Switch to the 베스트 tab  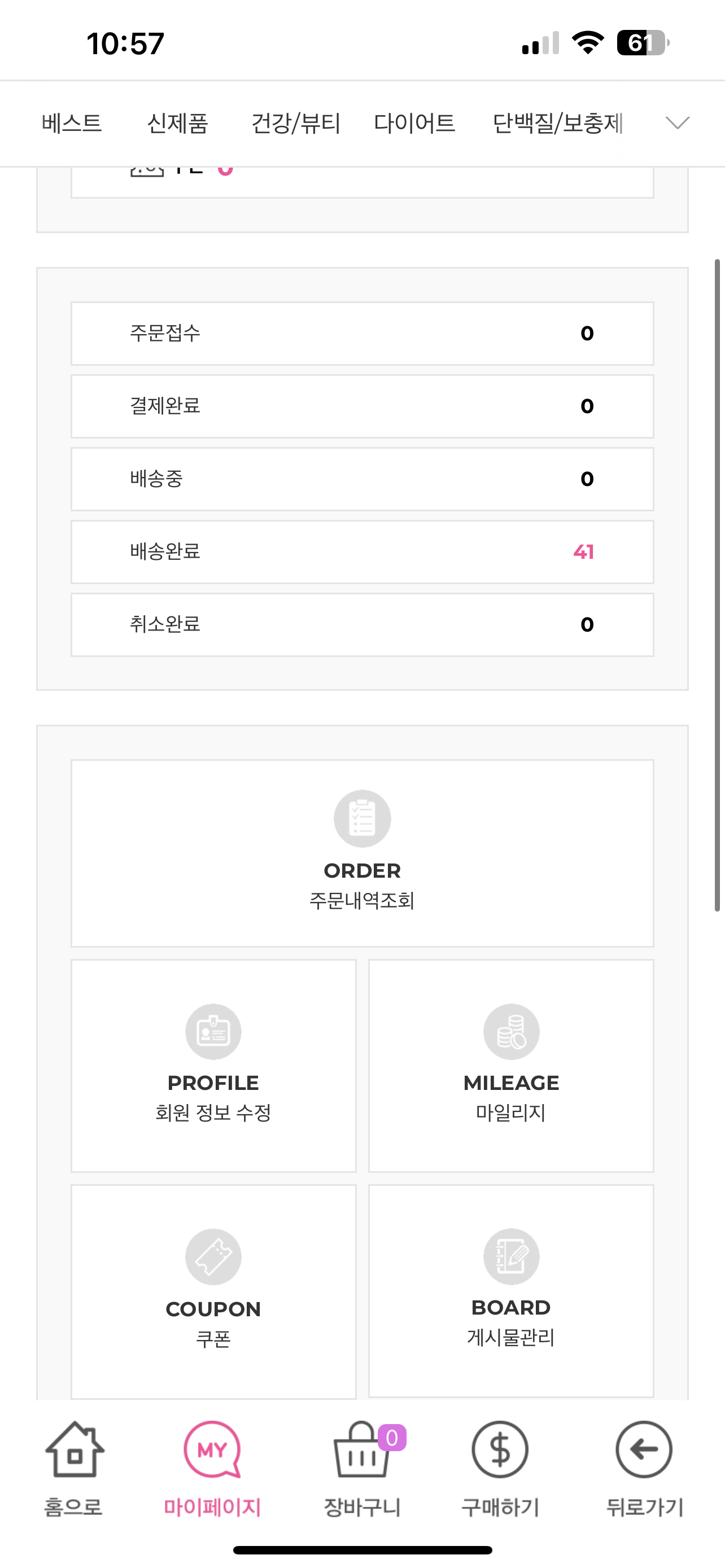tap(72, 123)
